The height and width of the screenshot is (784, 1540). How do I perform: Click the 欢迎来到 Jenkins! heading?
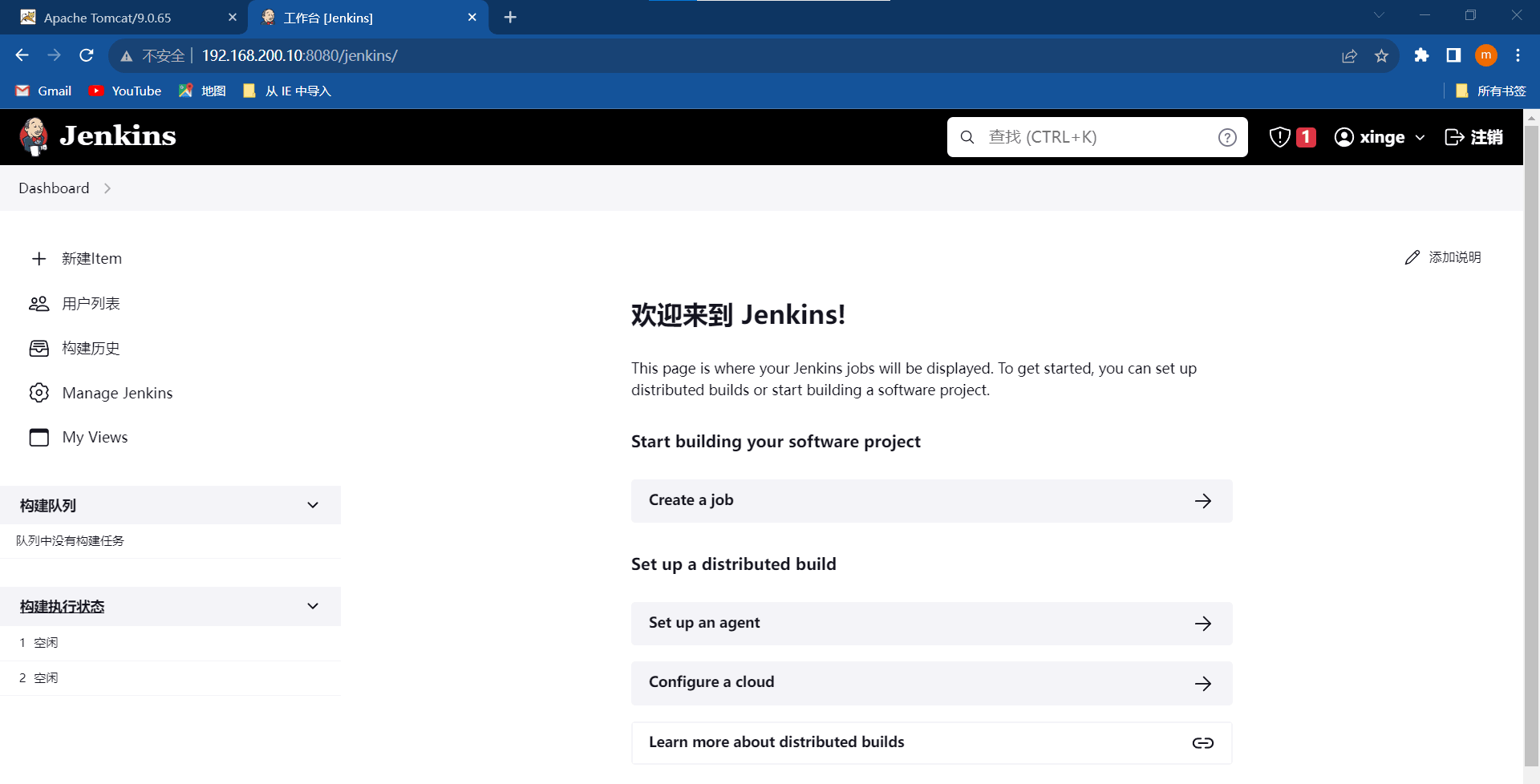pos(738,315)
